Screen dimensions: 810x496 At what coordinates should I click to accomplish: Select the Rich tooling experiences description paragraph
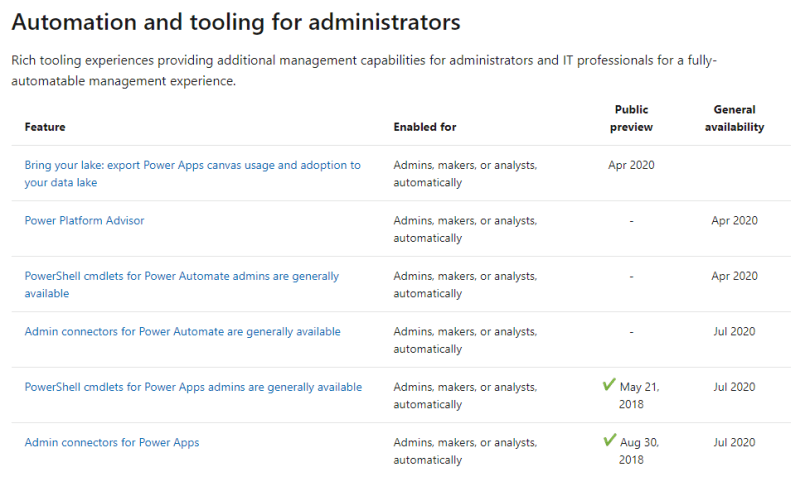click(x=364, y=71)
